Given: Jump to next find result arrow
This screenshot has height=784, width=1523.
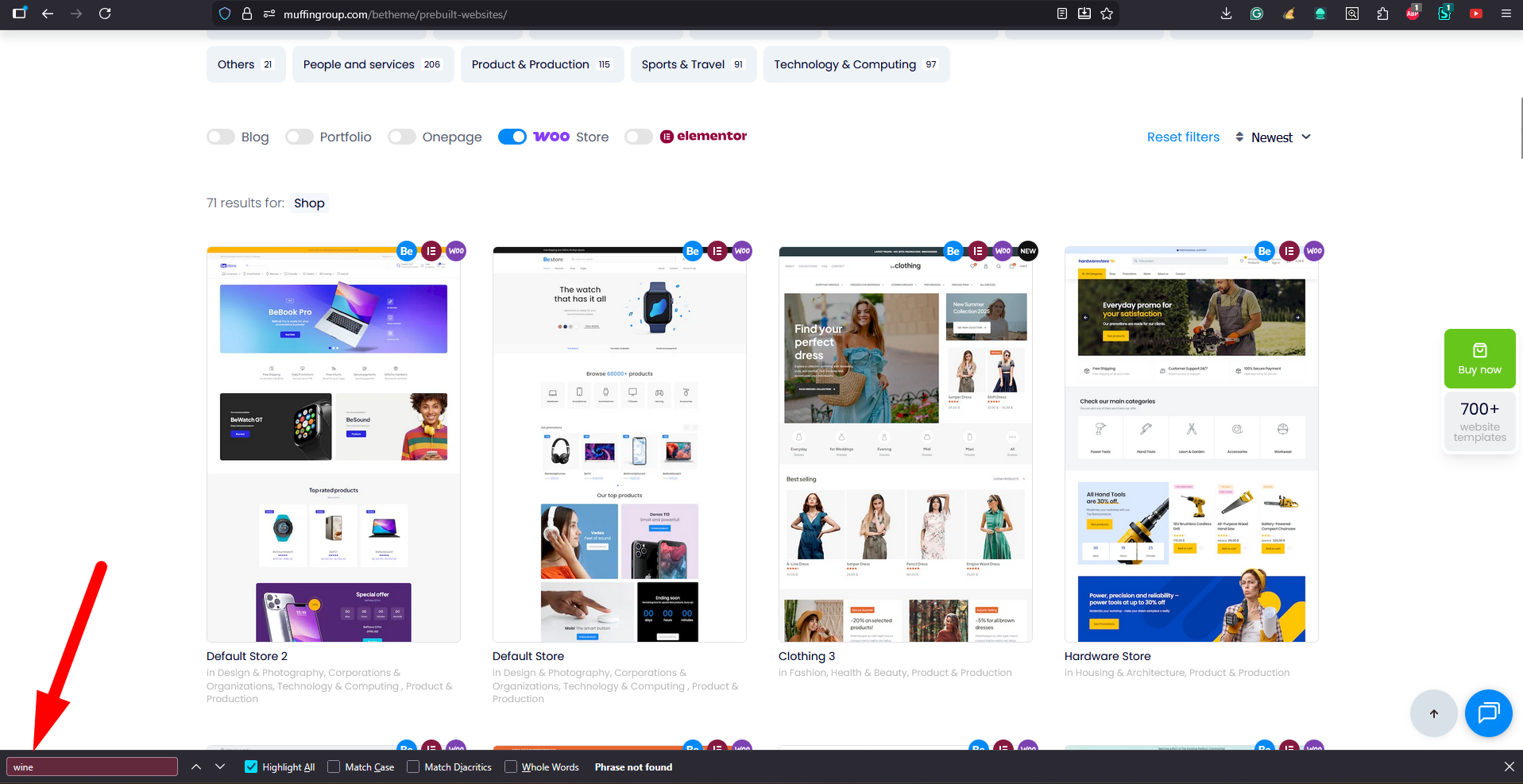Looking at the screenshot, I should click(220, 767).
